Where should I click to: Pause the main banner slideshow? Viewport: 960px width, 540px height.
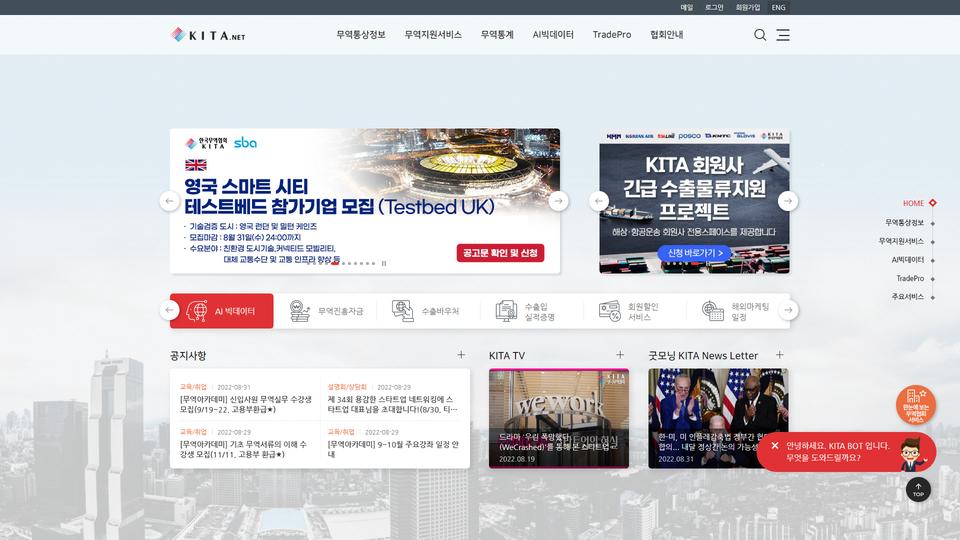point(384,263)
